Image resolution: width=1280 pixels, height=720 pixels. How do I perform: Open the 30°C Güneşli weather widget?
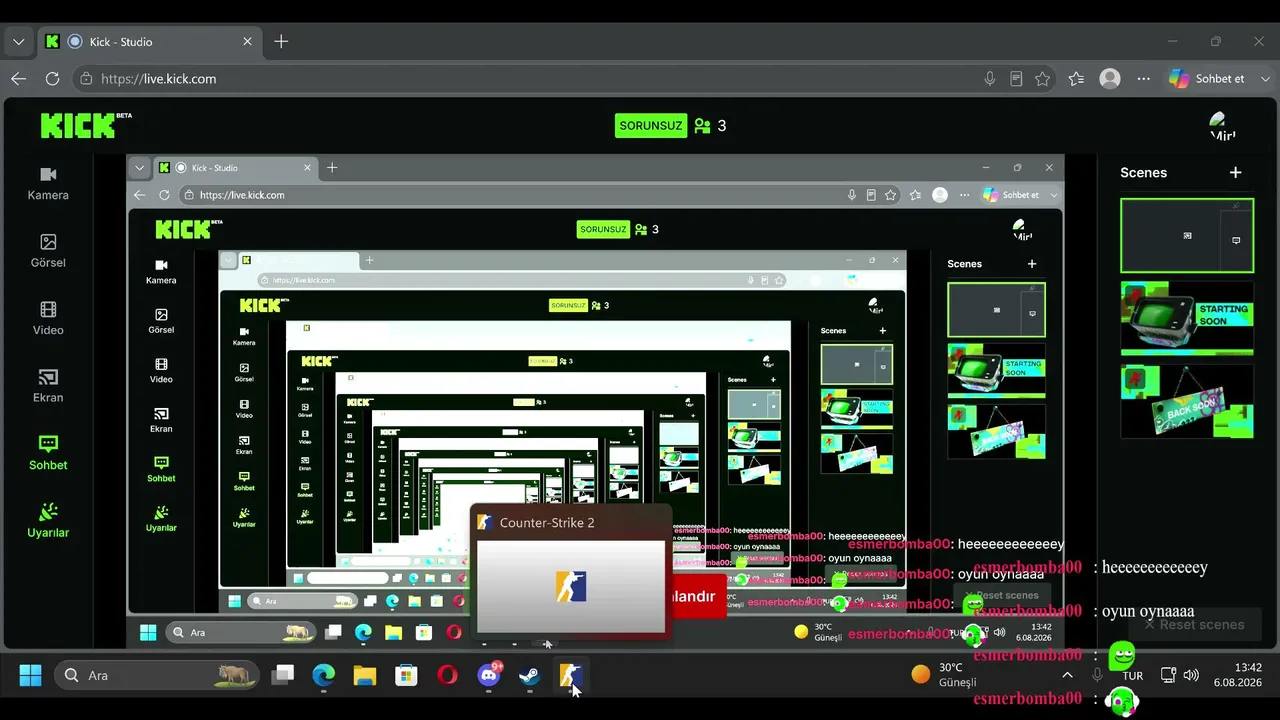944,675
